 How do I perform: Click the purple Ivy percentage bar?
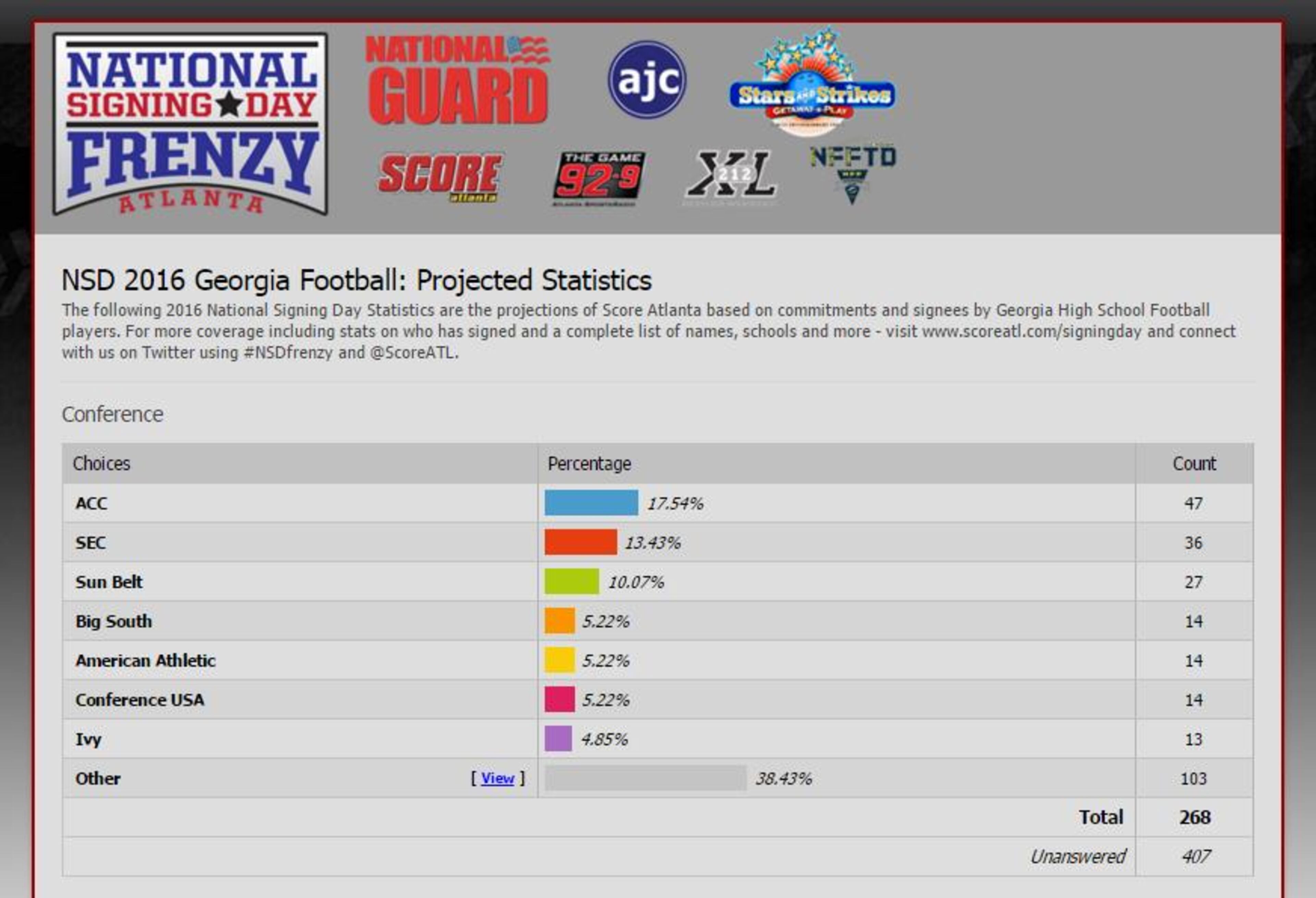point(558,739)
